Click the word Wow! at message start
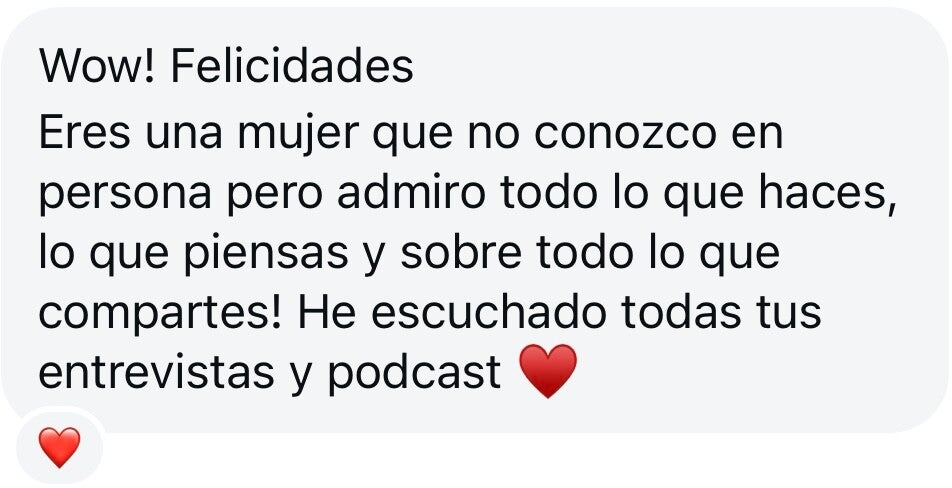This screenshot has height=488, width=952. (x=98, y=67)
